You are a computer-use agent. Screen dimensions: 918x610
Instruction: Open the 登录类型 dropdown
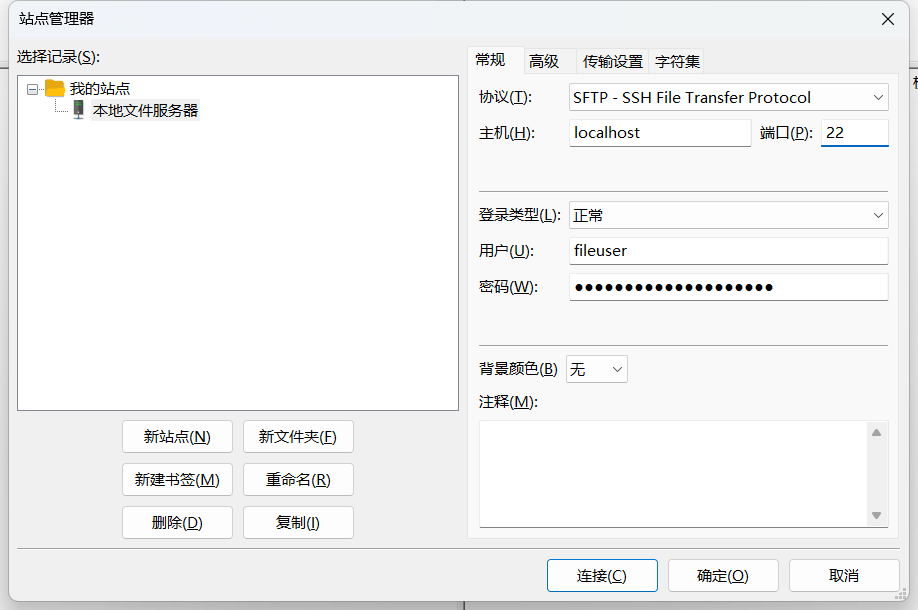(728, 215)
